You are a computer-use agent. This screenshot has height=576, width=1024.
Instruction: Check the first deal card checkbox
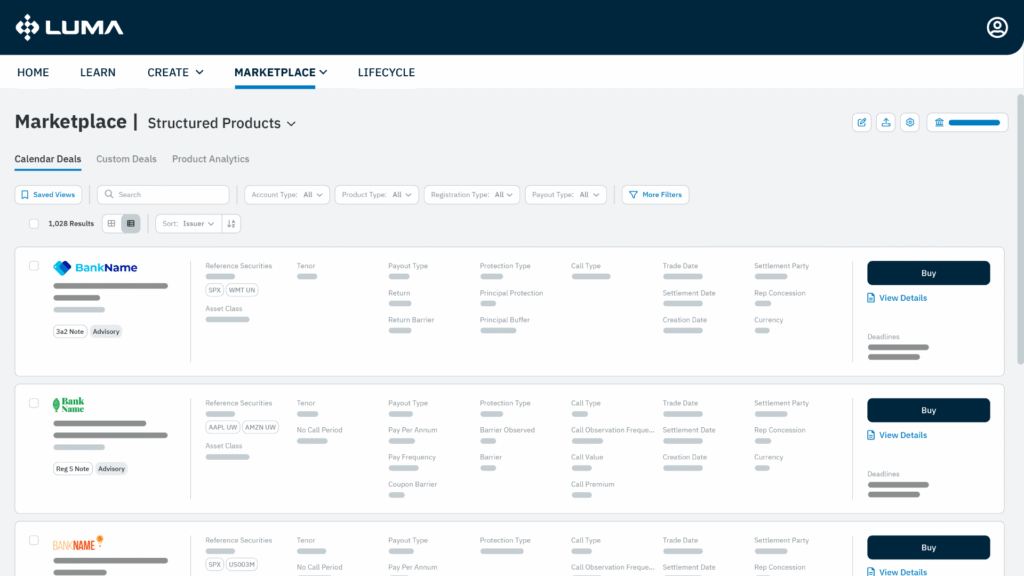click(34, 266)
